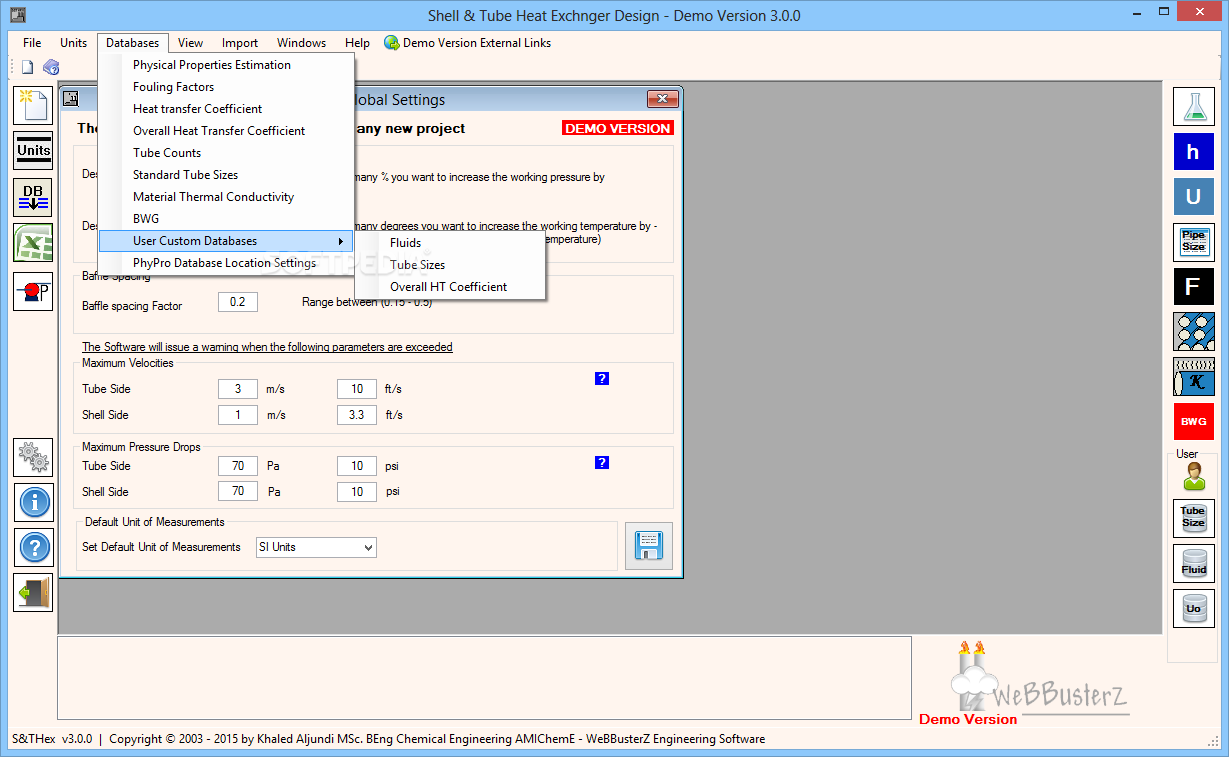Open the K thermal conductivity icon

point(1193,377)
